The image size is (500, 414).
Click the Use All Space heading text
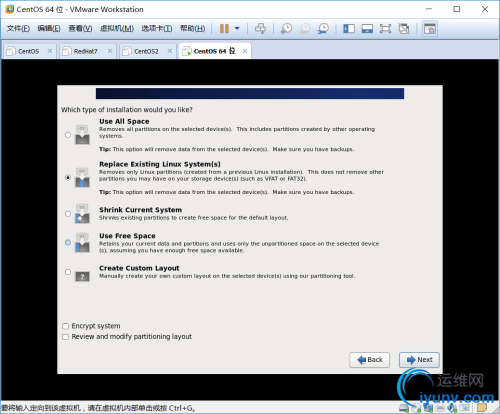(124, 121)
